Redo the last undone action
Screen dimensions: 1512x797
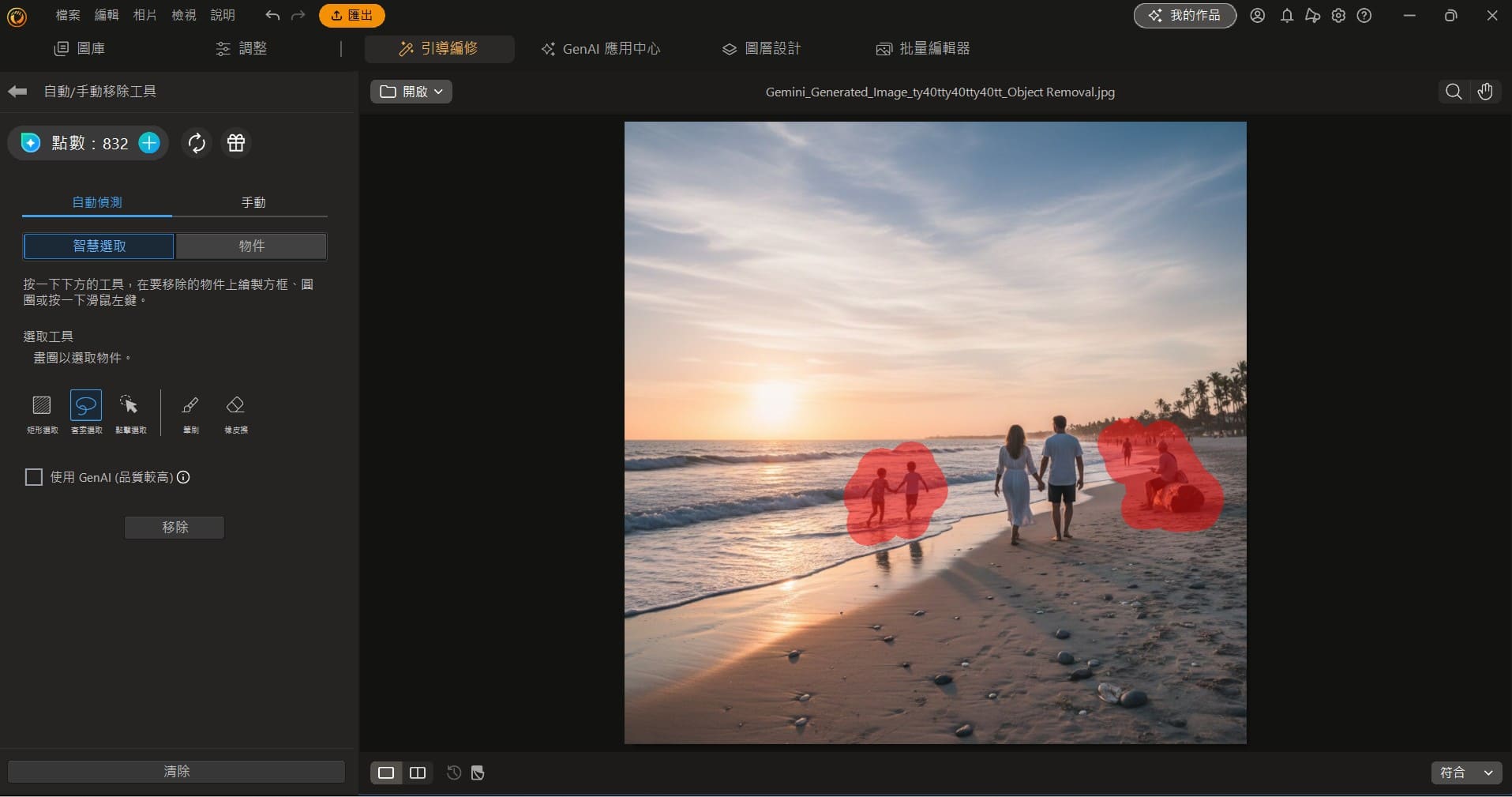pos(298,15)
